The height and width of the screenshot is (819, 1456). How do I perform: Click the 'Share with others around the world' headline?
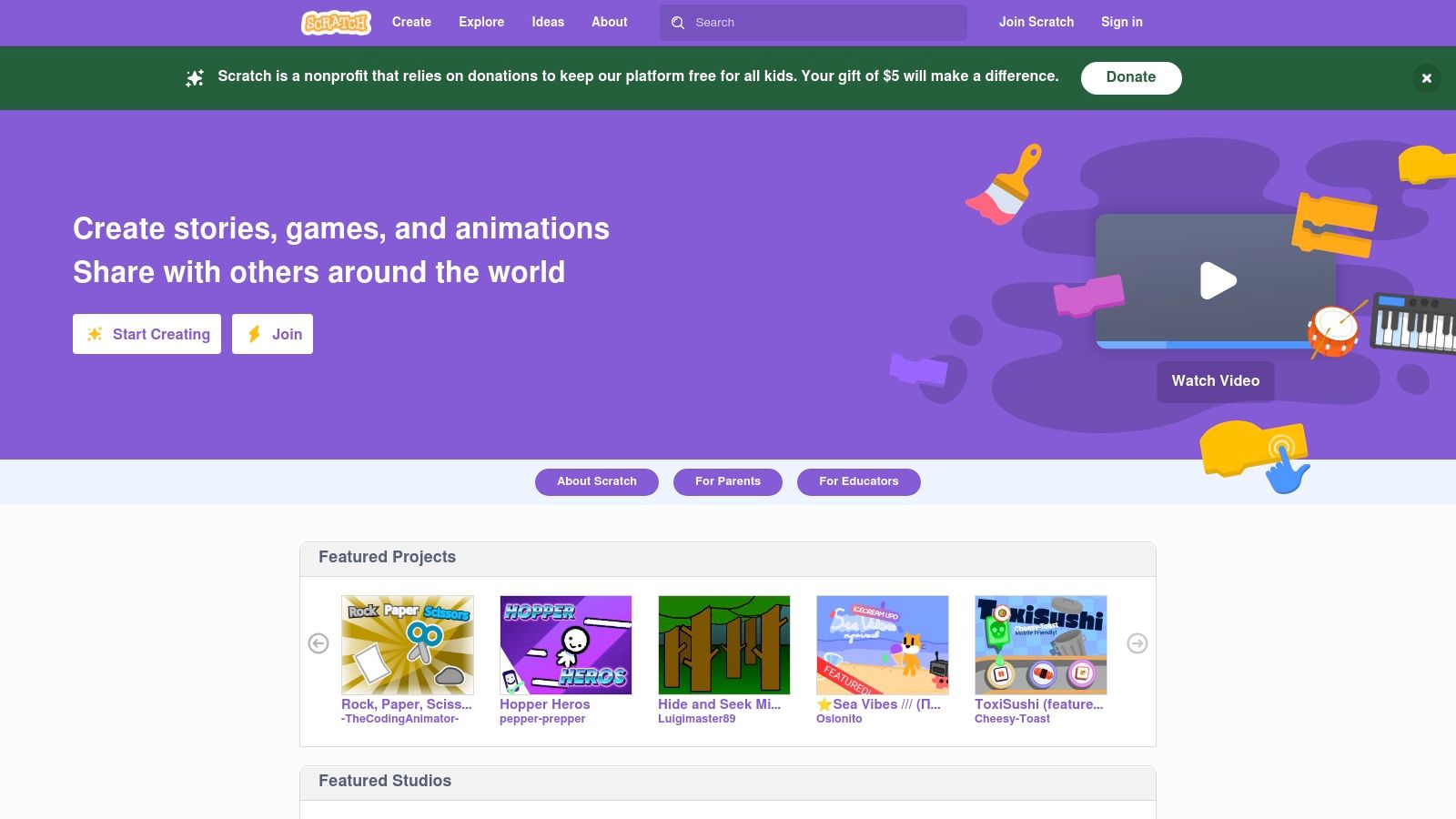click(318, 272)
